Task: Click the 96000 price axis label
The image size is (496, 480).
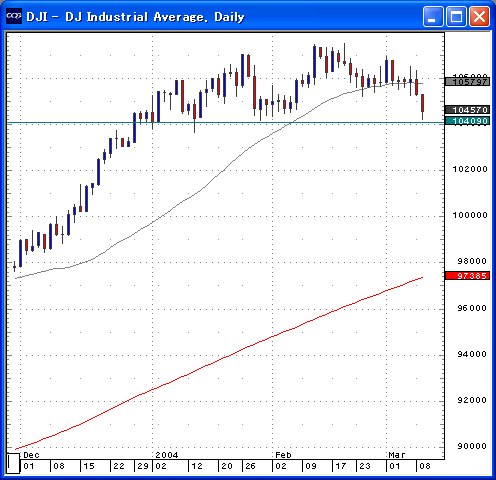Action: coord(472,308)
